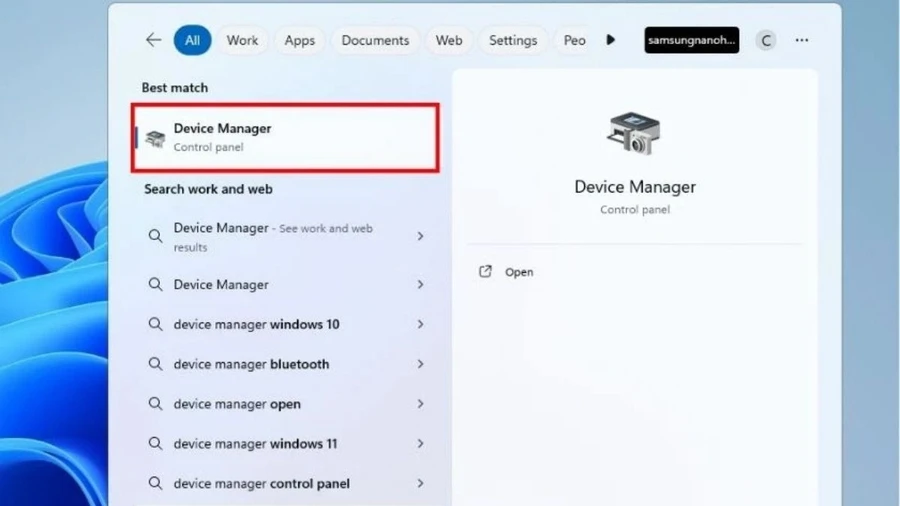This screenshot has width=900, height=506.
Task: Switch to the Web filter tab
Action: [x=449, y=40]
